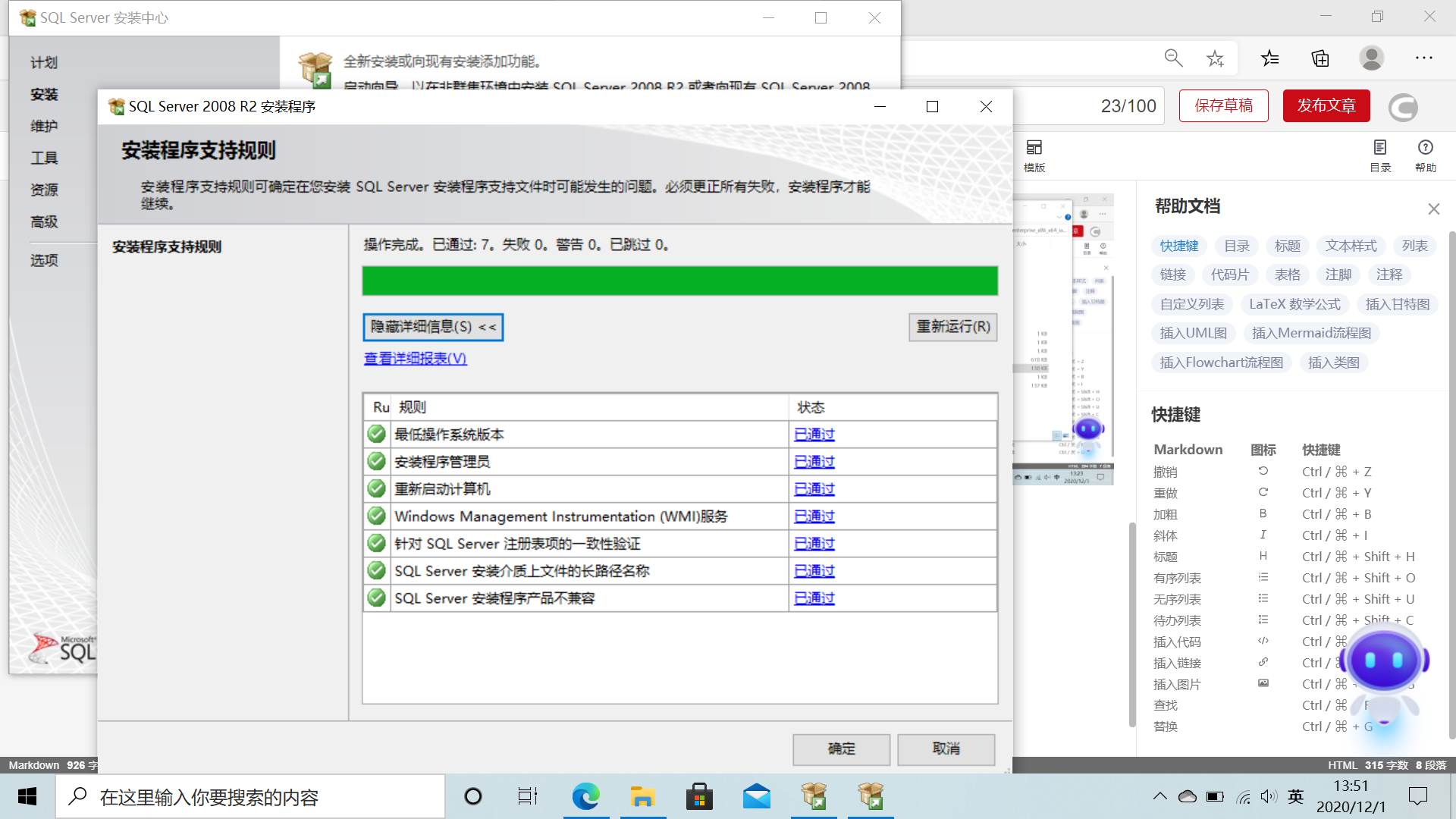Select the 快捷键 help tag
The width and height of the screenshot is (1456, 819).
tap(1179, 246)
